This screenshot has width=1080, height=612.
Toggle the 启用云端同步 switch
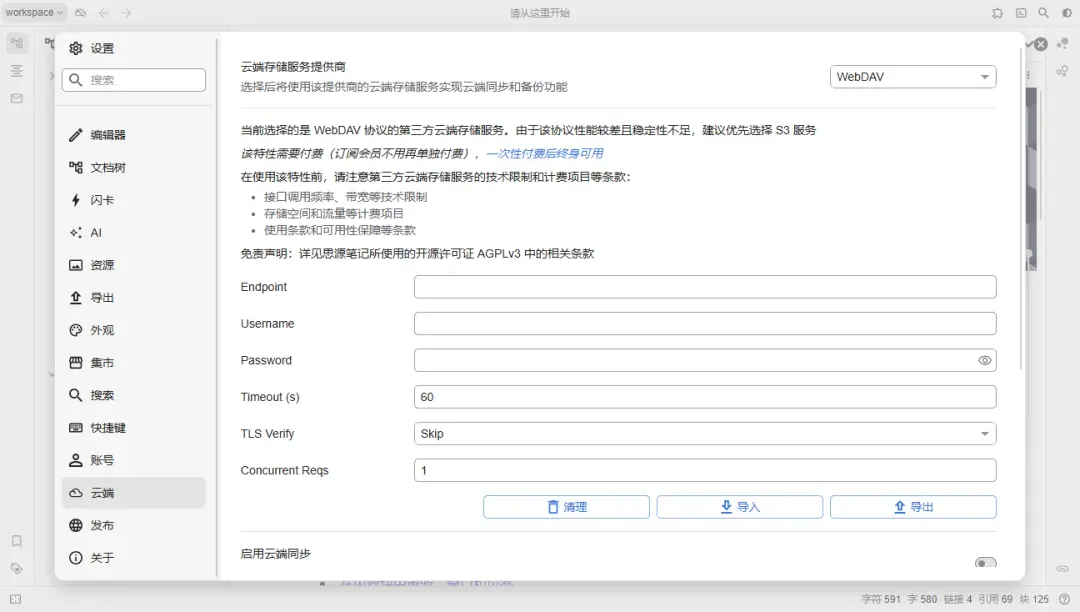coord(986,563)
